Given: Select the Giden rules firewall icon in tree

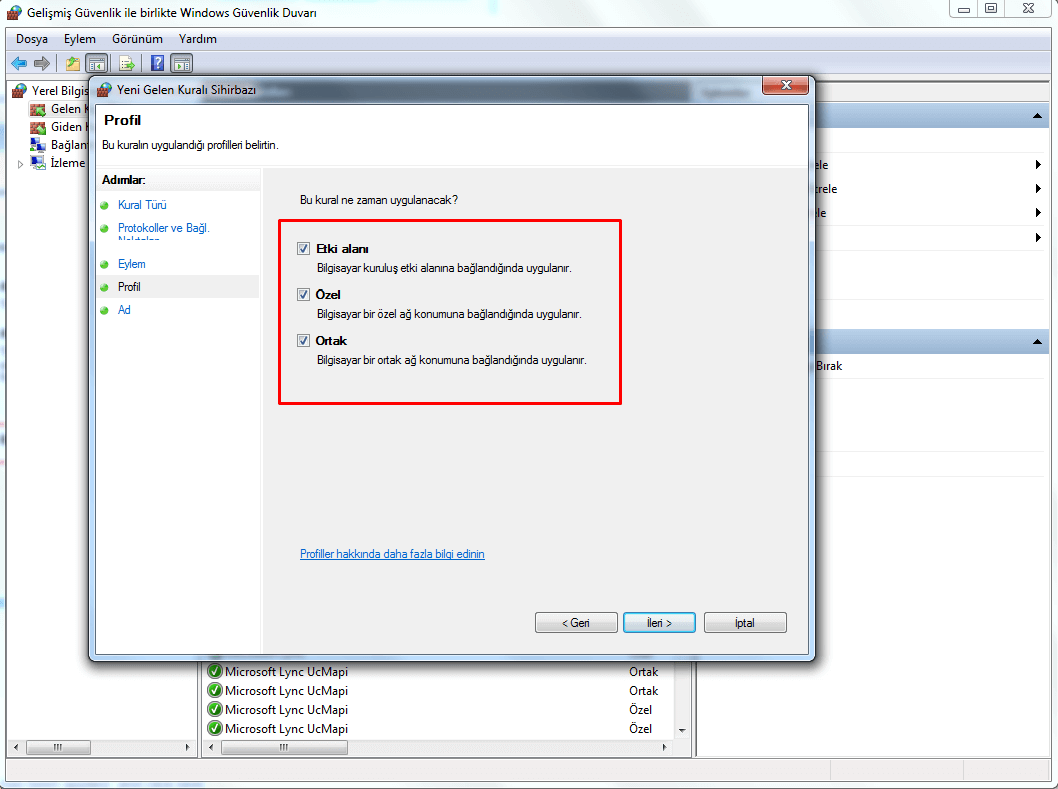Looking at the screenshot, I should click(x=38, y=127).
